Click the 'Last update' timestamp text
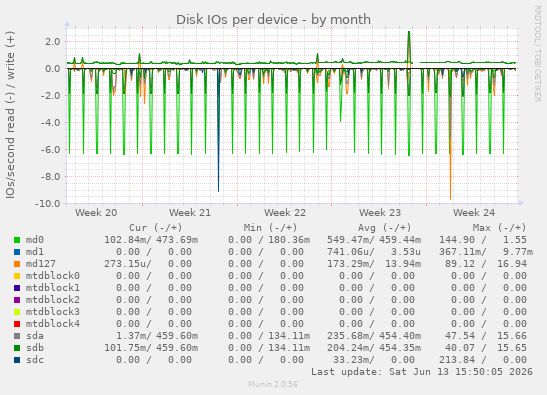 coord(422,372)
